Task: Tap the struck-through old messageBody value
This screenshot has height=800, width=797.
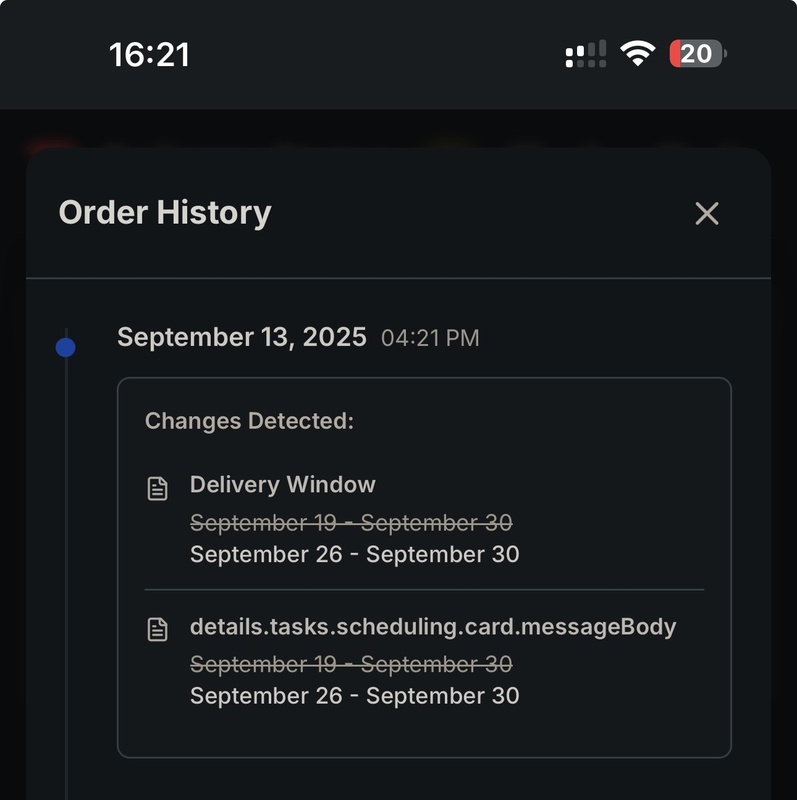Action: 351,664
